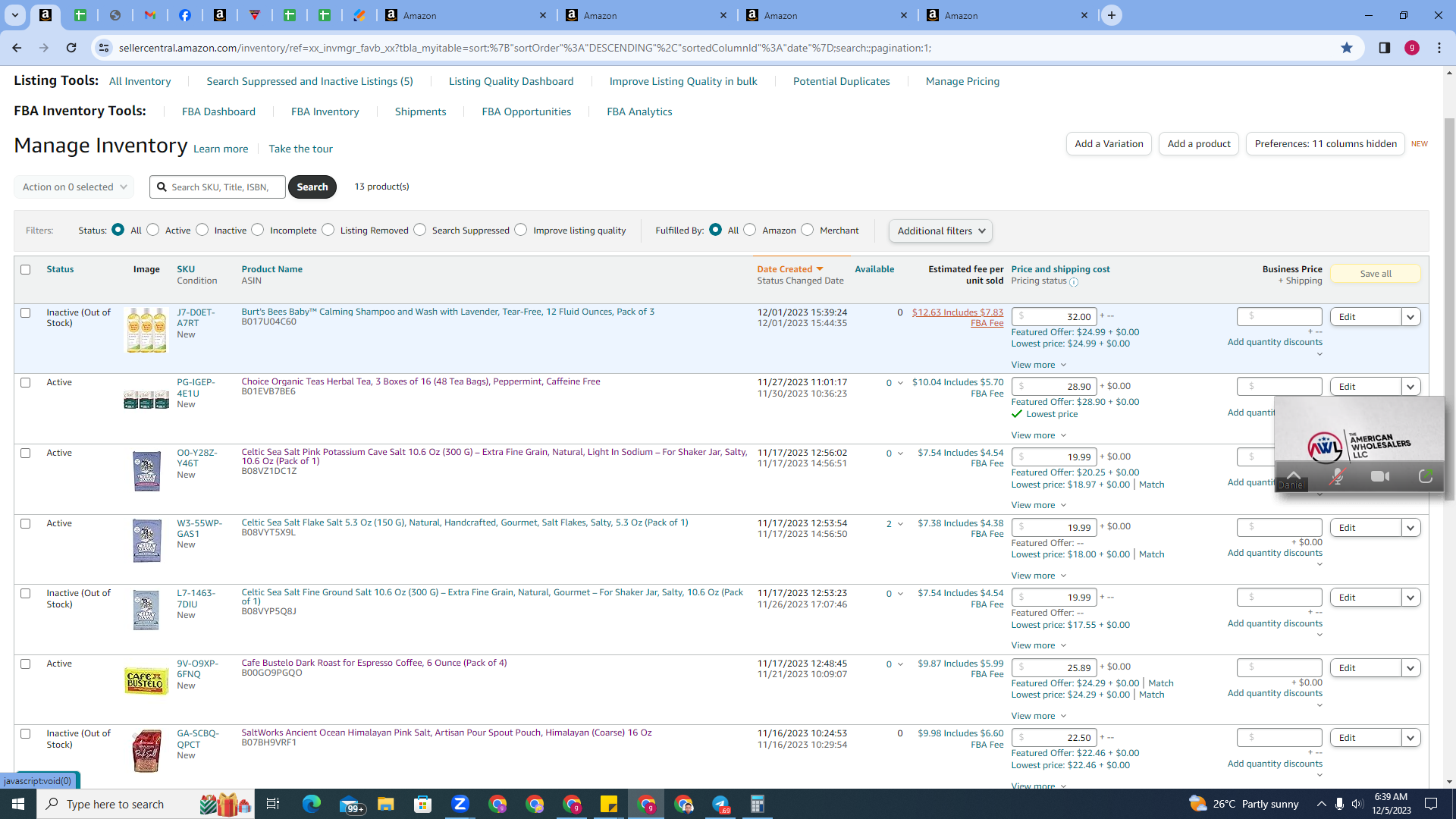
Task: Open Chrome three-dot menu
Action: point(1439,48)
